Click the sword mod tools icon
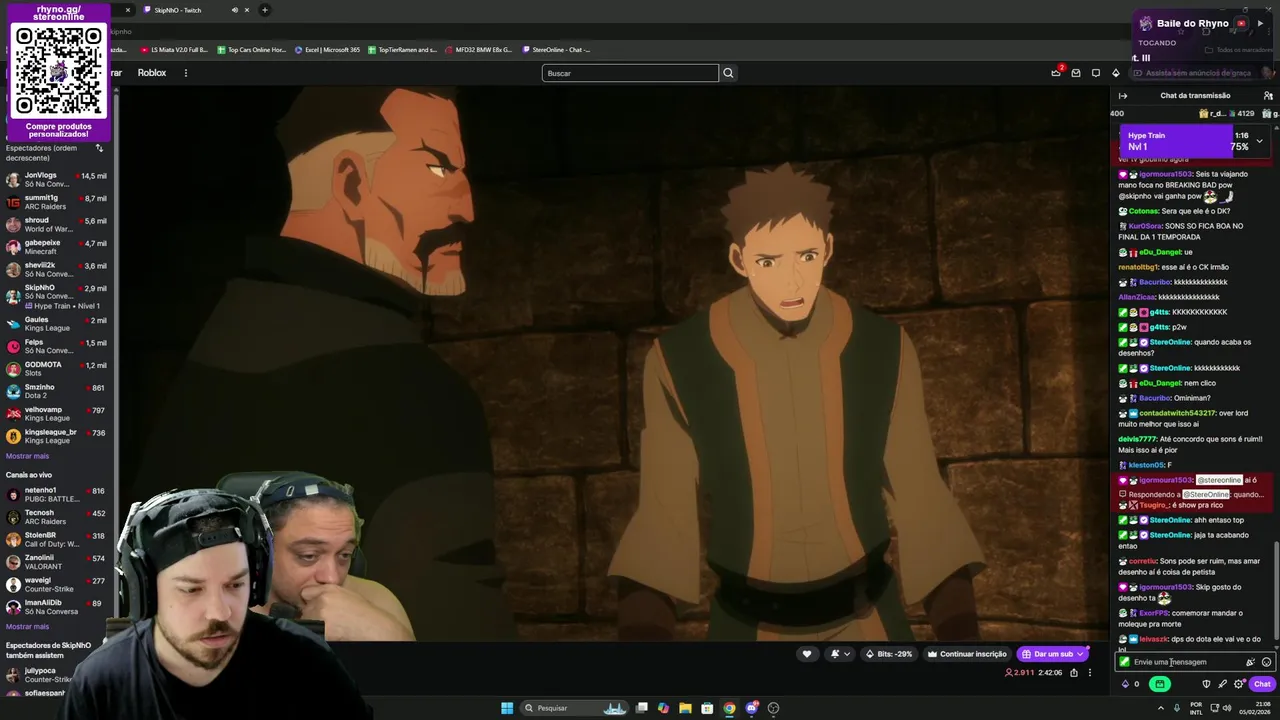1280x720 pixels. tap(1222, 684)
